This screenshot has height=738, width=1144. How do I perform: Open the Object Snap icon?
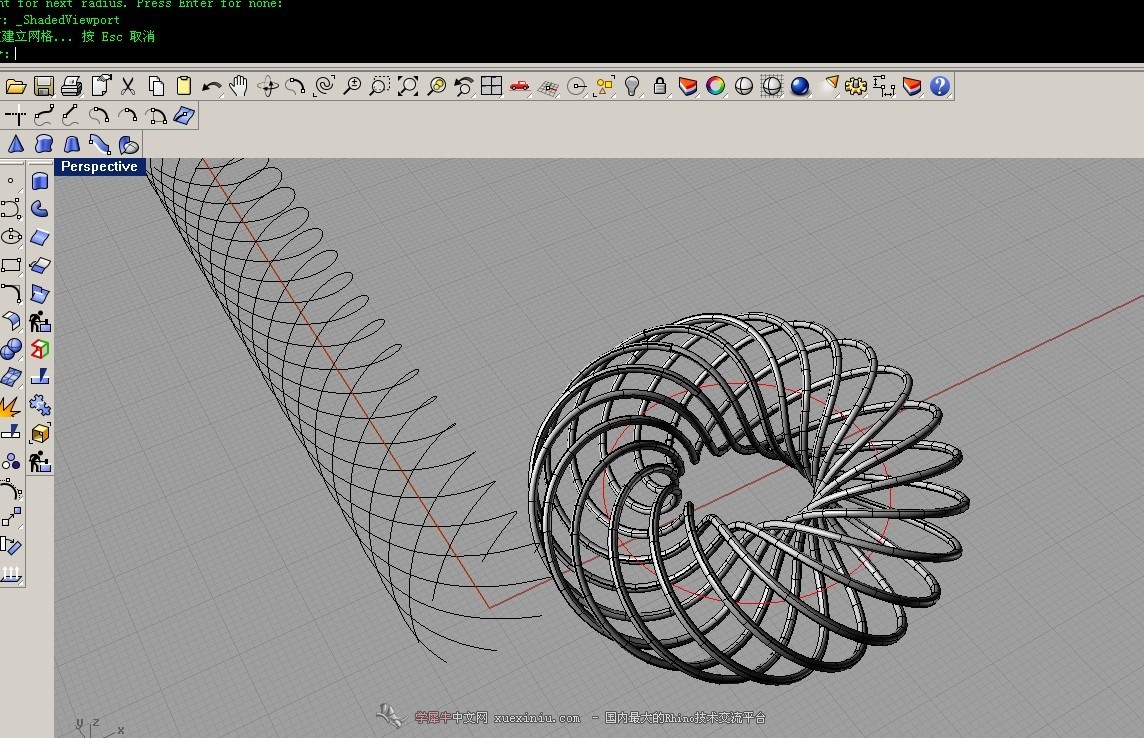(576, 87)
